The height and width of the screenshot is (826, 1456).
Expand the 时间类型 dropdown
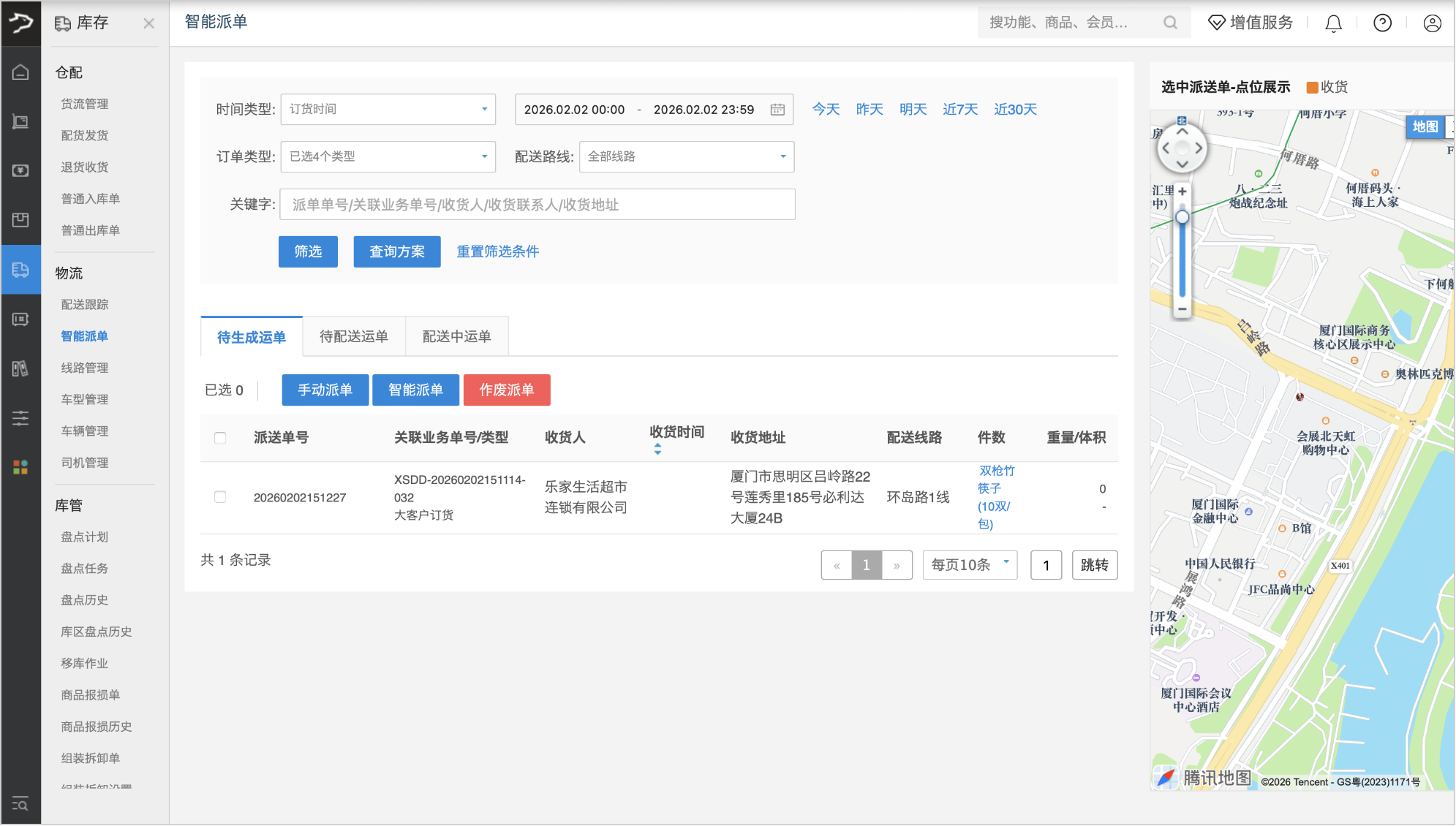pyautogui.click(x=388, y=110)
